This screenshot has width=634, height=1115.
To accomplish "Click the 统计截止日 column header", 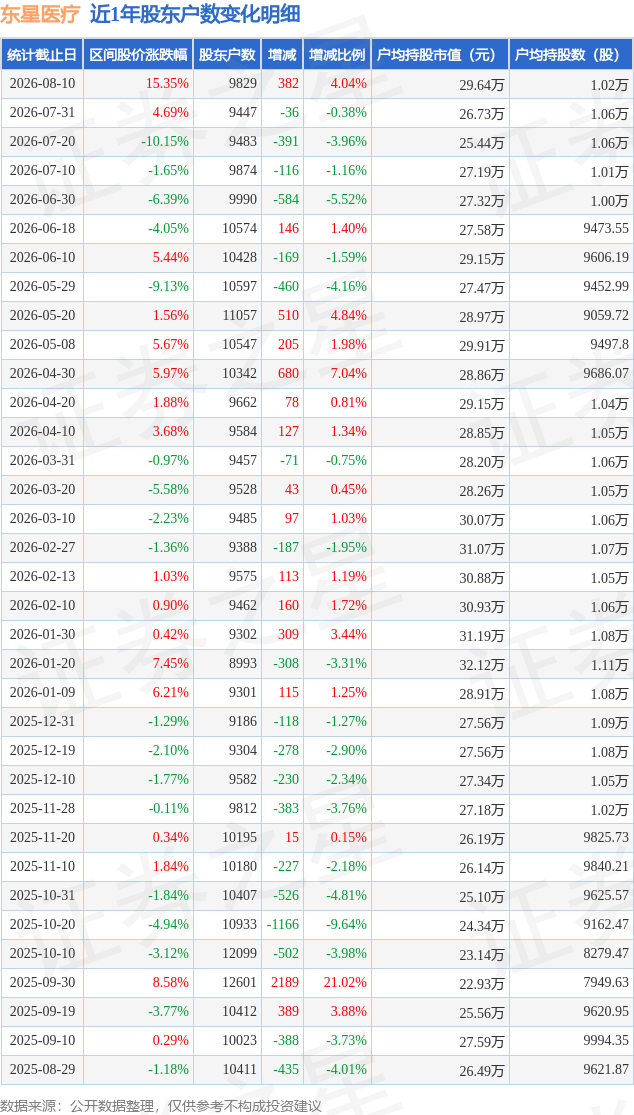I will [42, 55].
